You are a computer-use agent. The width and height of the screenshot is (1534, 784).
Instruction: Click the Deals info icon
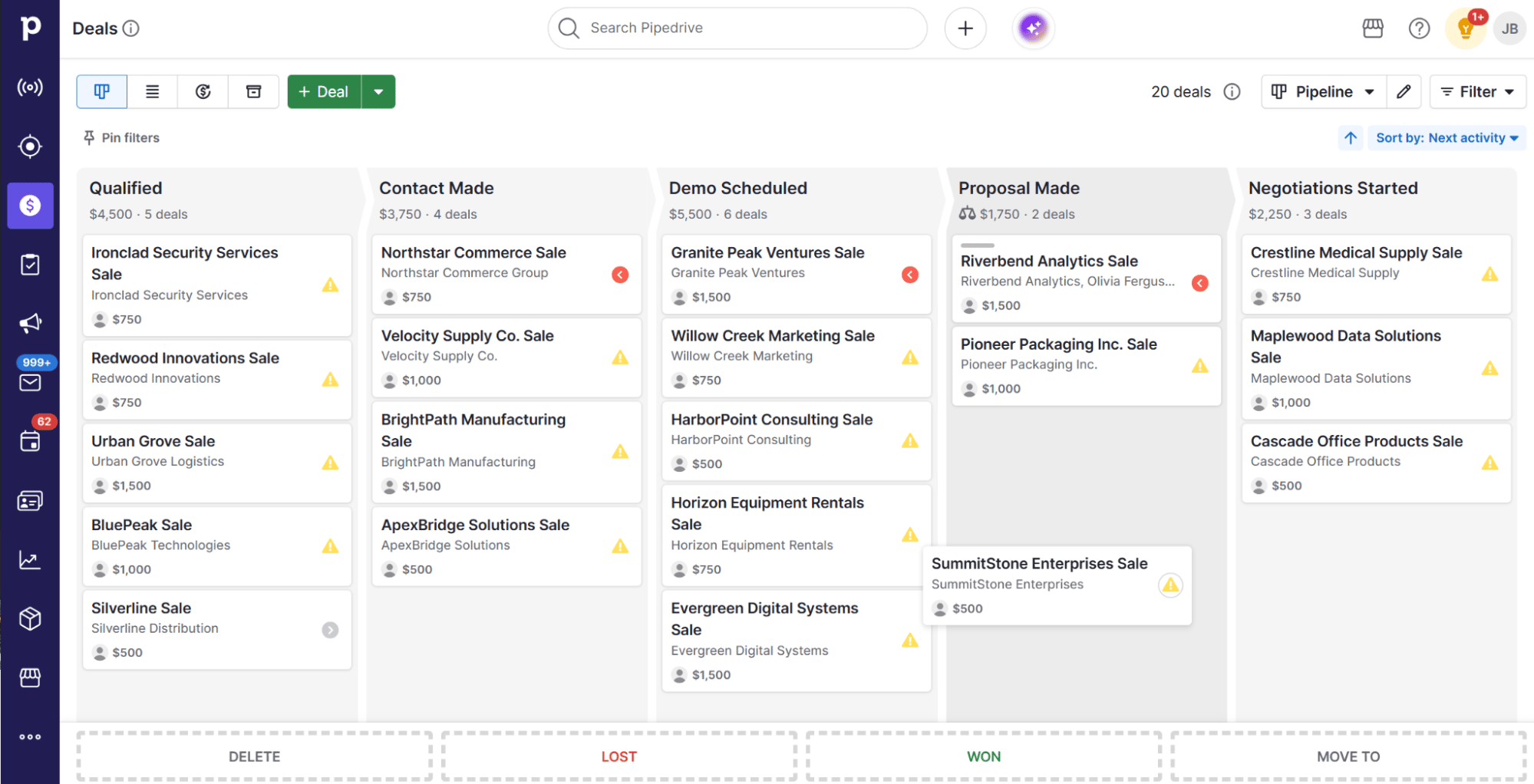click(131, 28)
